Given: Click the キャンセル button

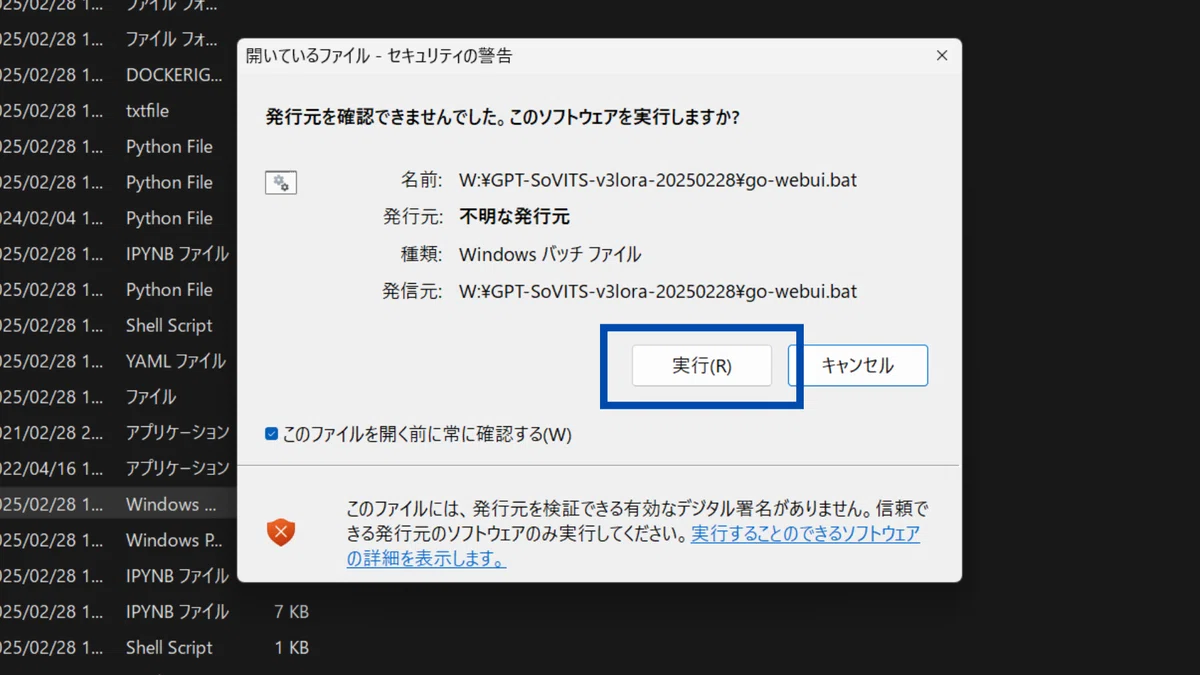Looking at the screenshot, I should [x=858, y=366].
